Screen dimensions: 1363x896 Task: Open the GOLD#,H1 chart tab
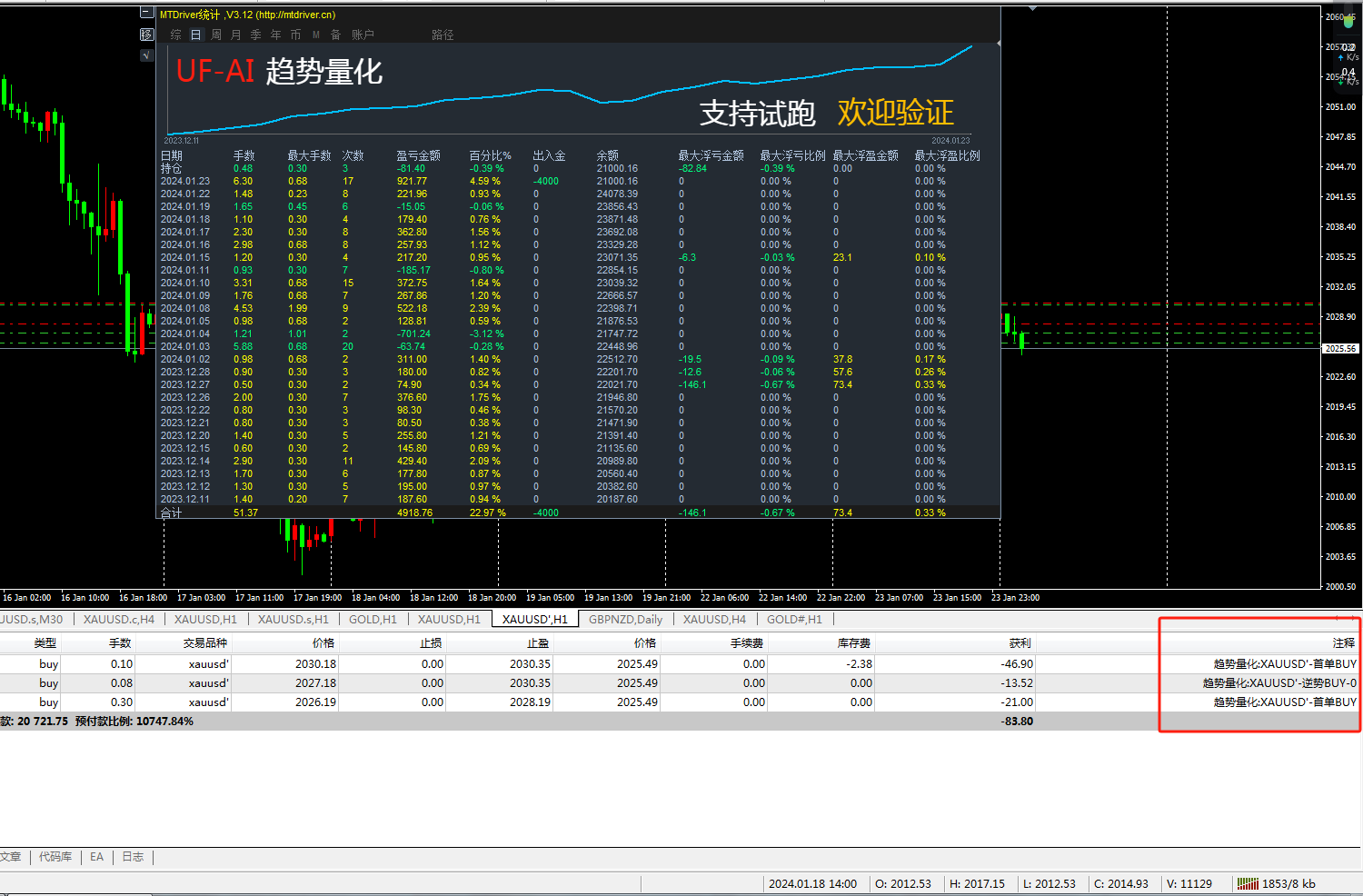[794, 619]
